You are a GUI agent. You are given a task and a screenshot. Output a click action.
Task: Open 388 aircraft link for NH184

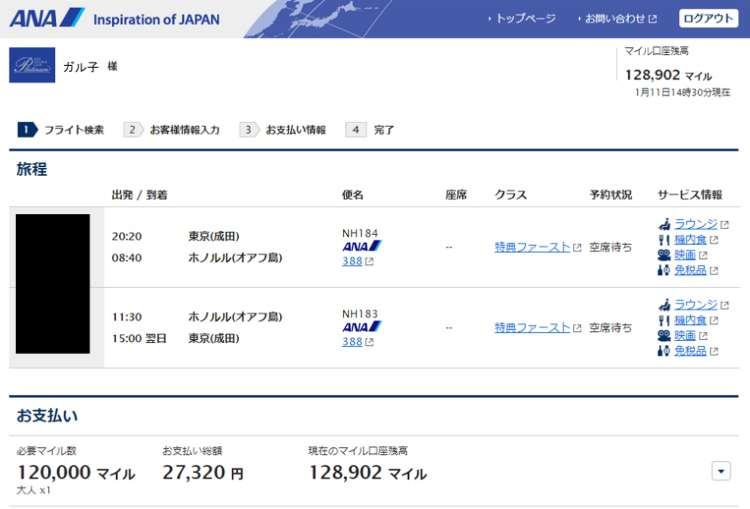coord(352,261)
